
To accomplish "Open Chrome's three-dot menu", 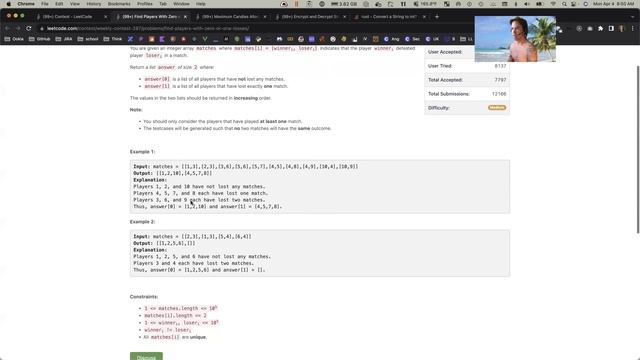I will [632, 29].
